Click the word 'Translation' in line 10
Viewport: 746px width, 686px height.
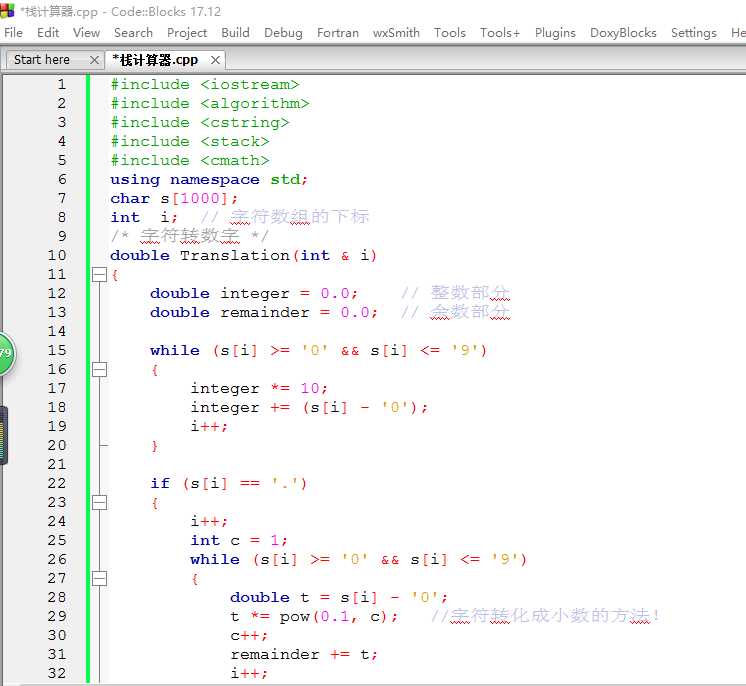(235, 255)
